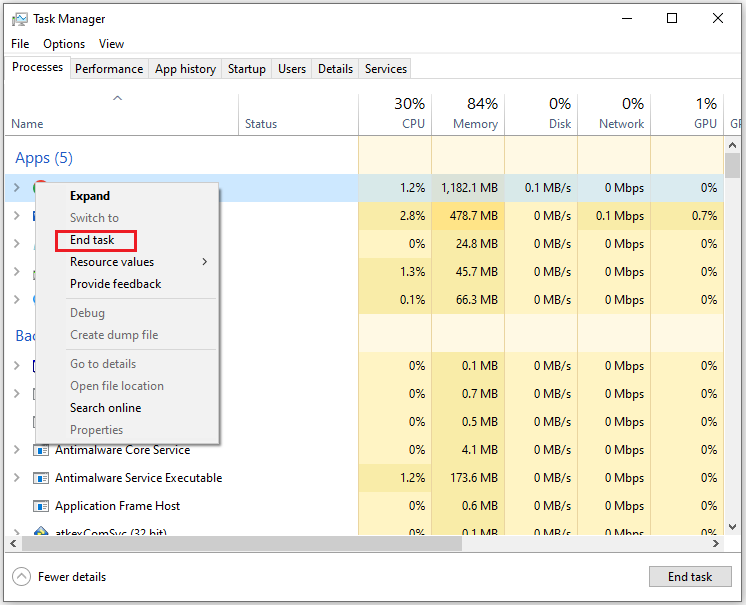Click the Task Manager title bar icon
This screenshot has width=746, height=605.
20,19
